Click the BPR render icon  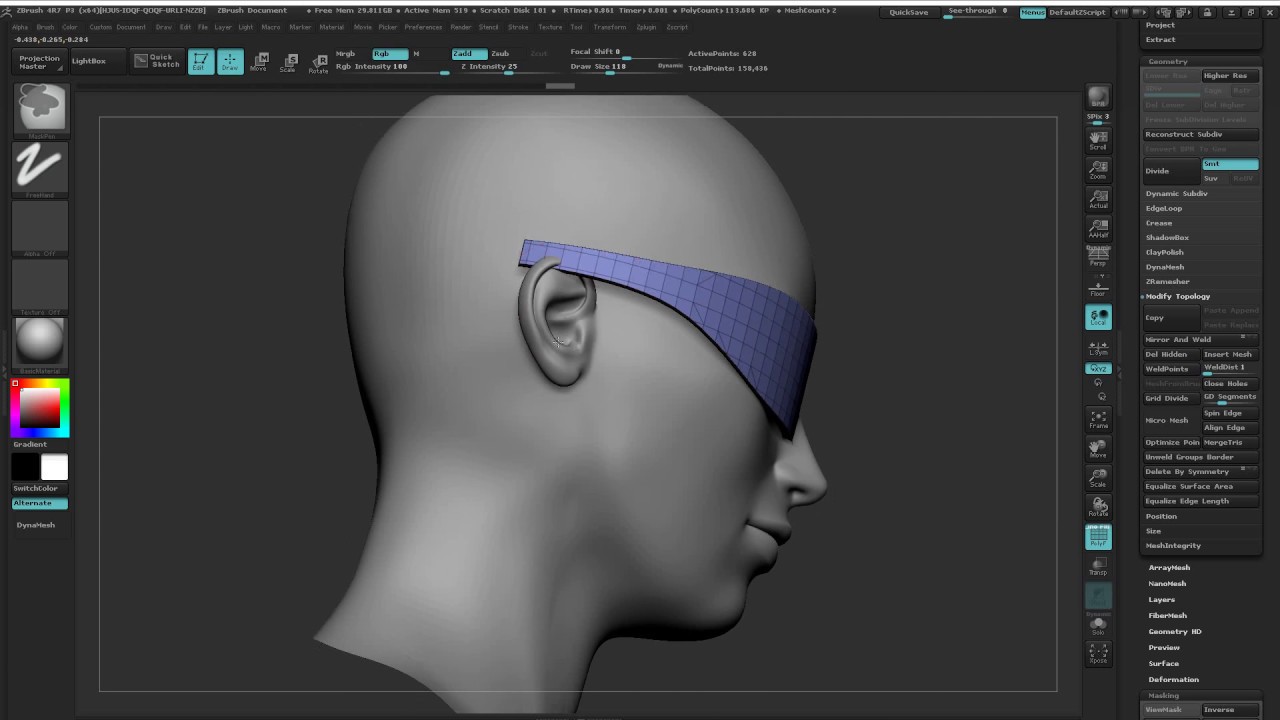1098,97
